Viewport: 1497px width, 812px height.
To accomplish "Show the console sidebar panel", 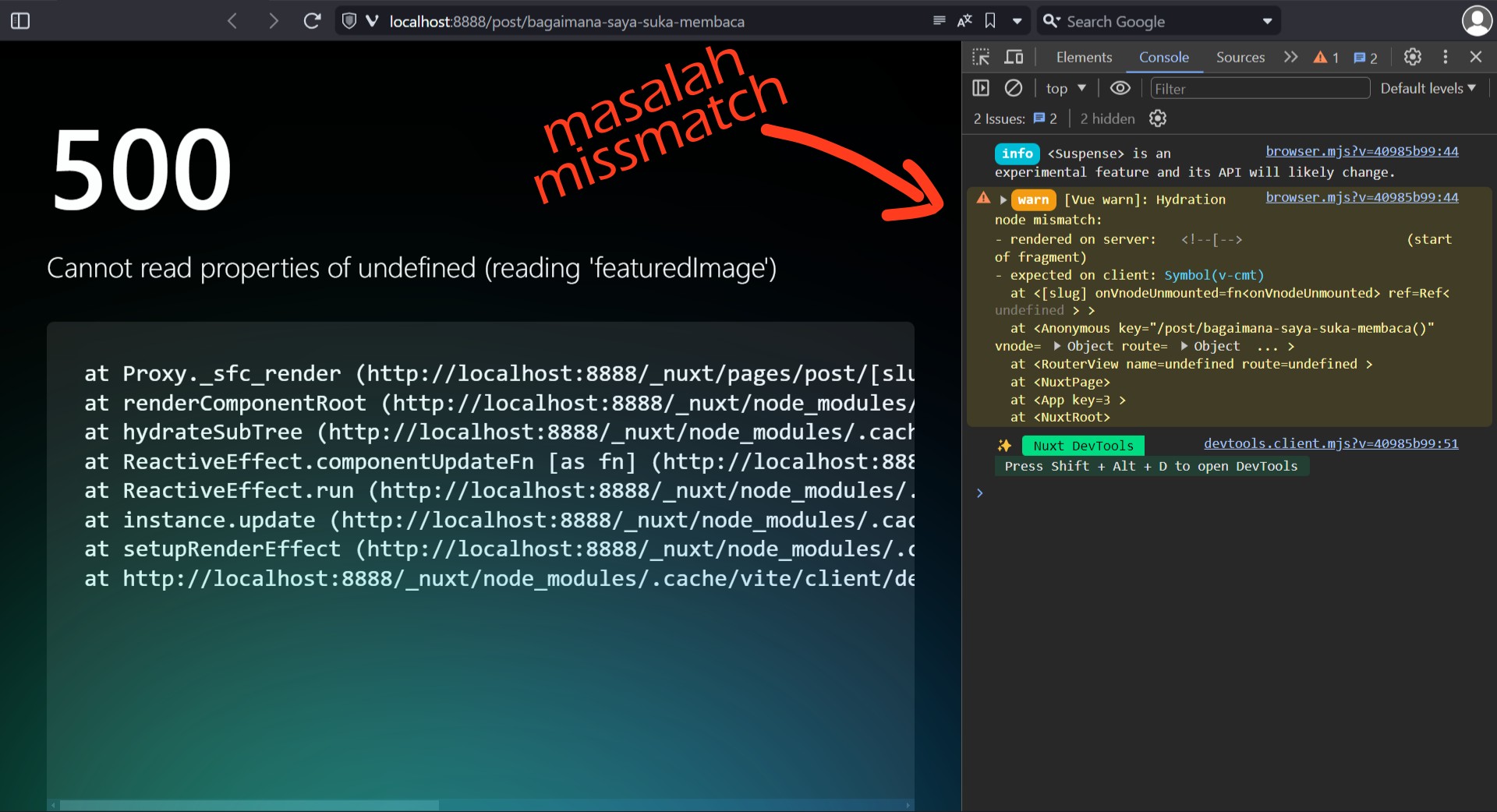I will click(981, 88).
